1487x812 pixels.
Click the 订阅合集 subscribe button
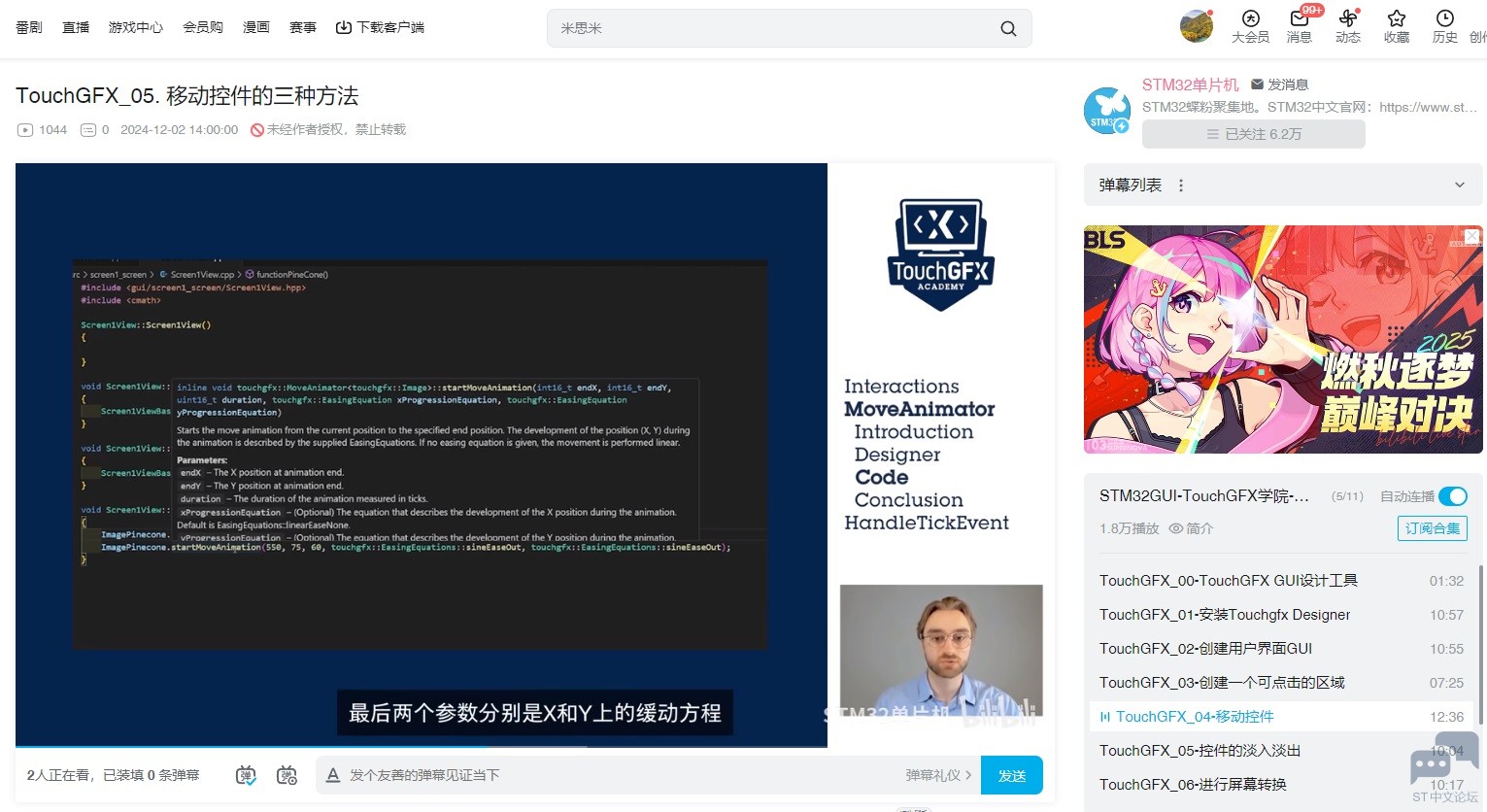click(x=1432, y=528)
